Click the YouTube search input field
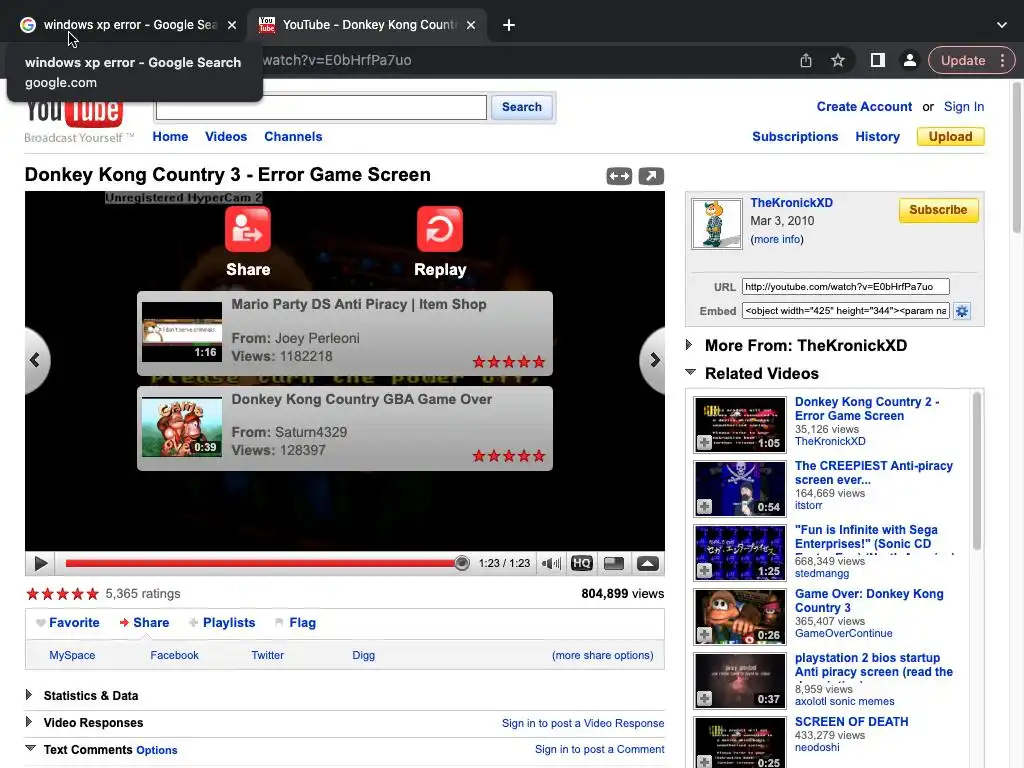The width and height of the screenshot is (1024, 768). [321, 107]
